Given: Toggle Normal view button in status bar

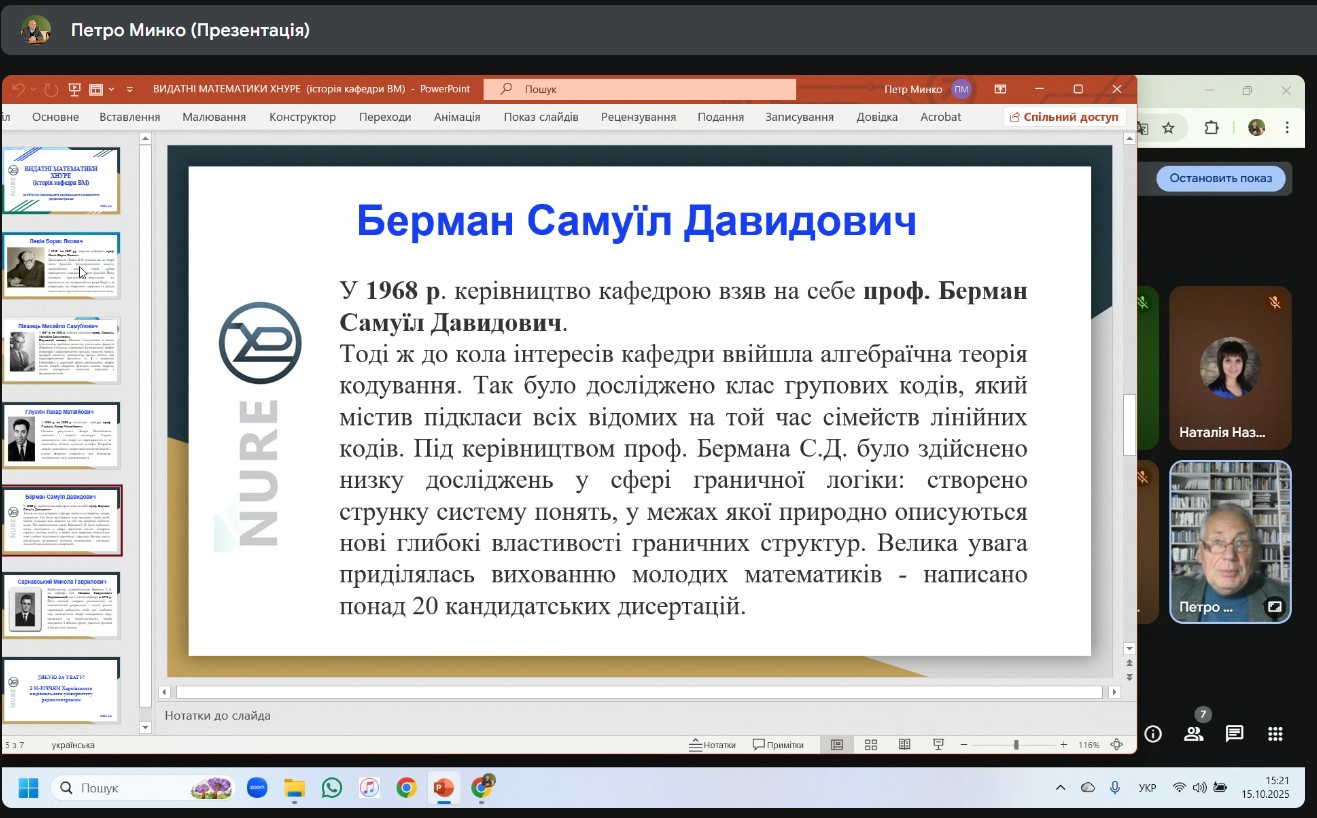Looking at the screenshot, I should (837, 745).
